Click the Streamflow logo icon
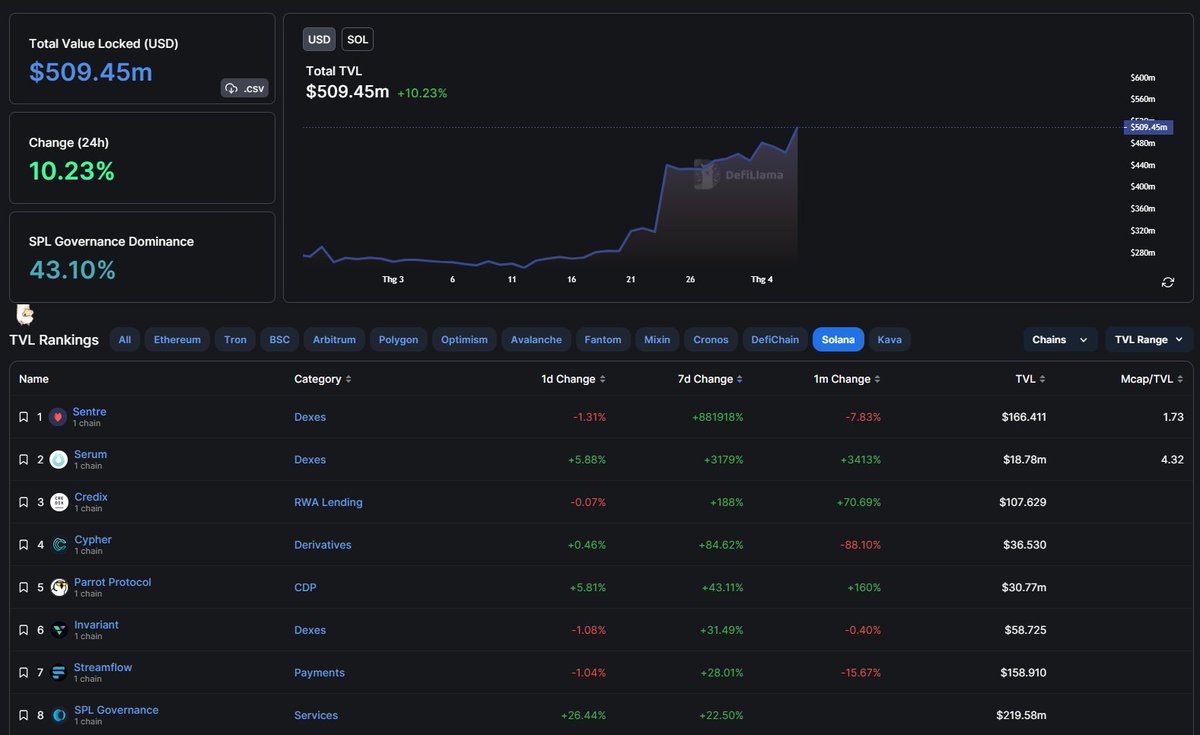This screenshot has height=735, width=1200. [x=59, y=673]
